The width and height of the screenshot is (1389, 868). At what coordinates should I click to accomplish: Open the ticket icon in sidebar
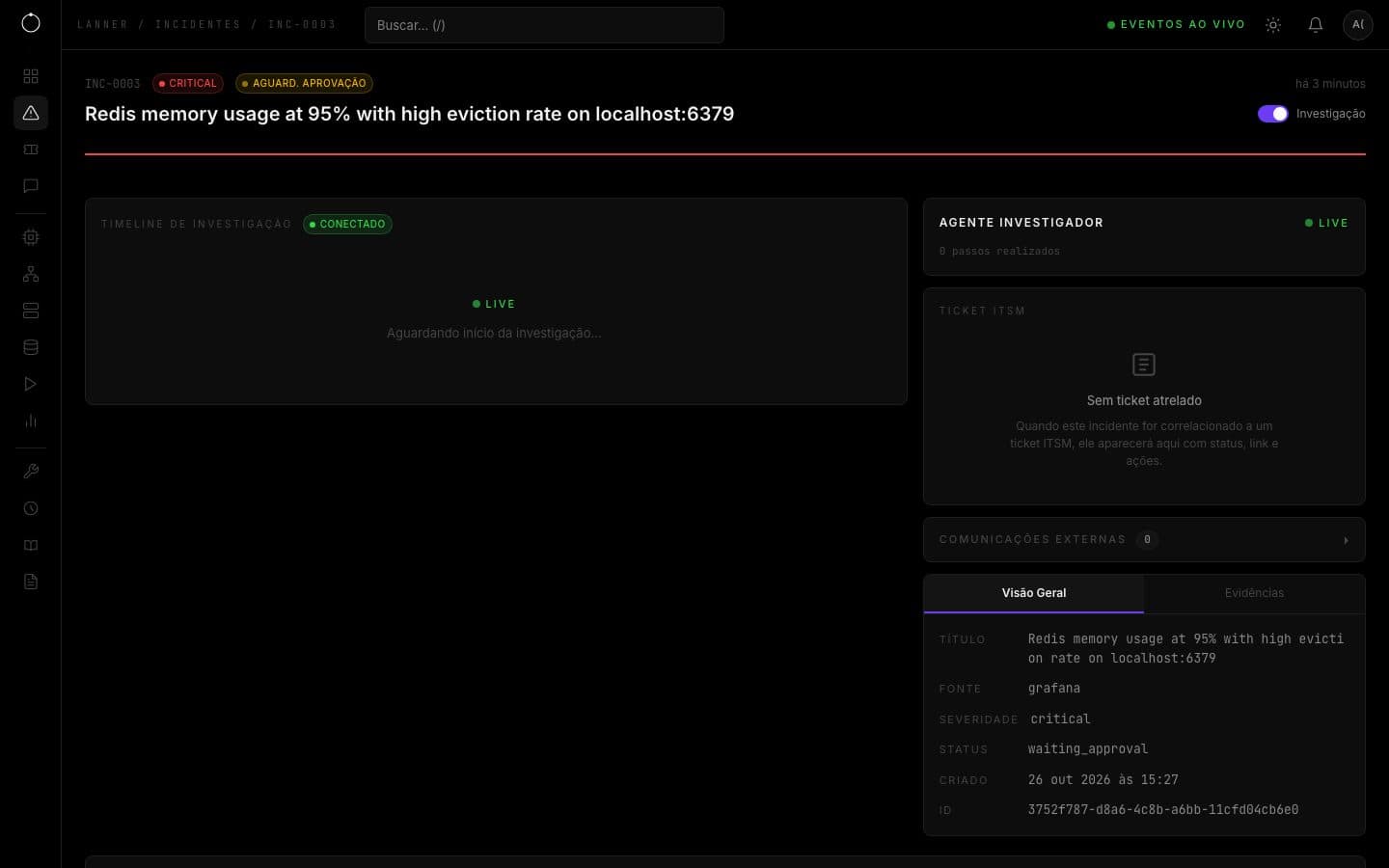pyautogui.click(x=31, y=149)
